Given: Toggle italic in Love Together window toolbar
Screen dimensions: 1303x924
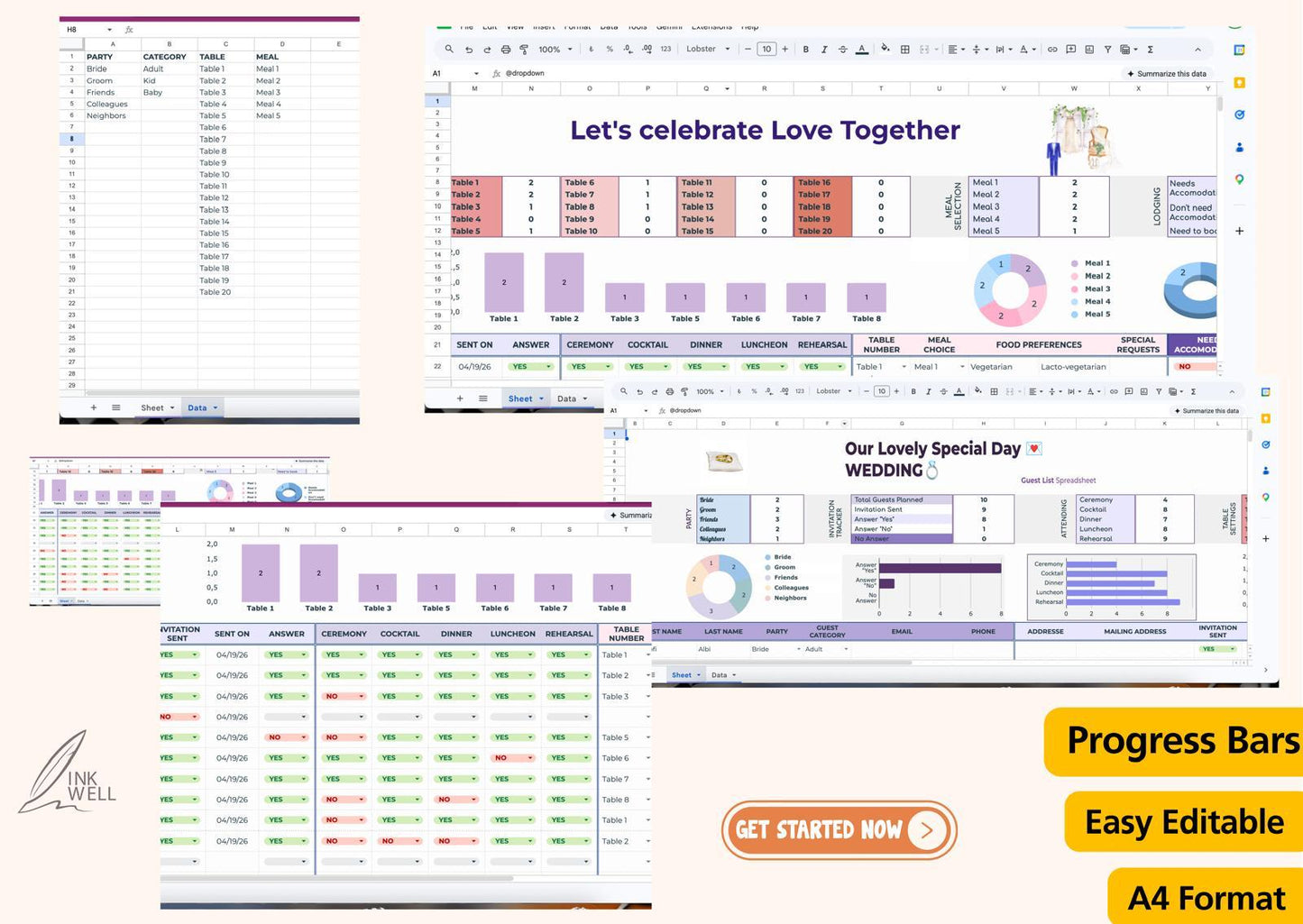Looking at the screenshot, I should coord(824,50).
